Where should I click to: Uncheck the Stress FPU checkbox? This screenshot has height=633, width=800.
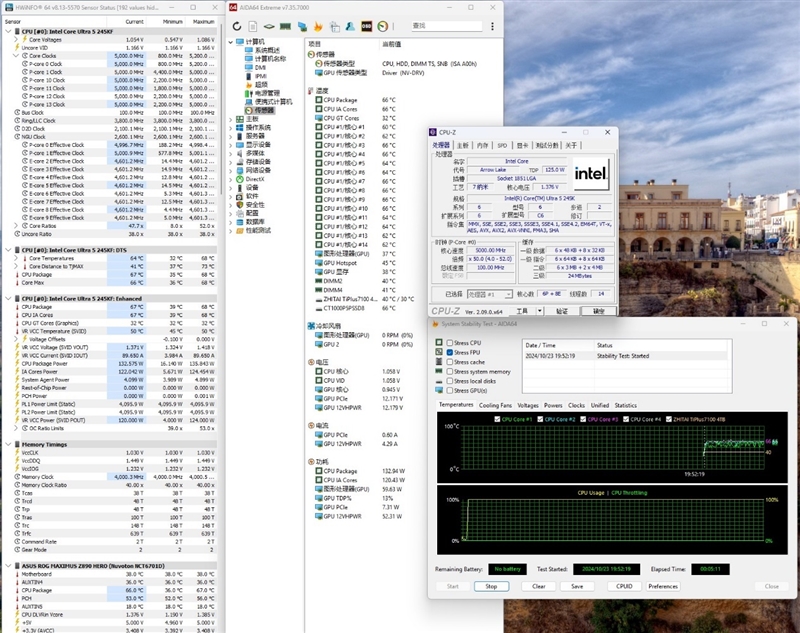449,352
